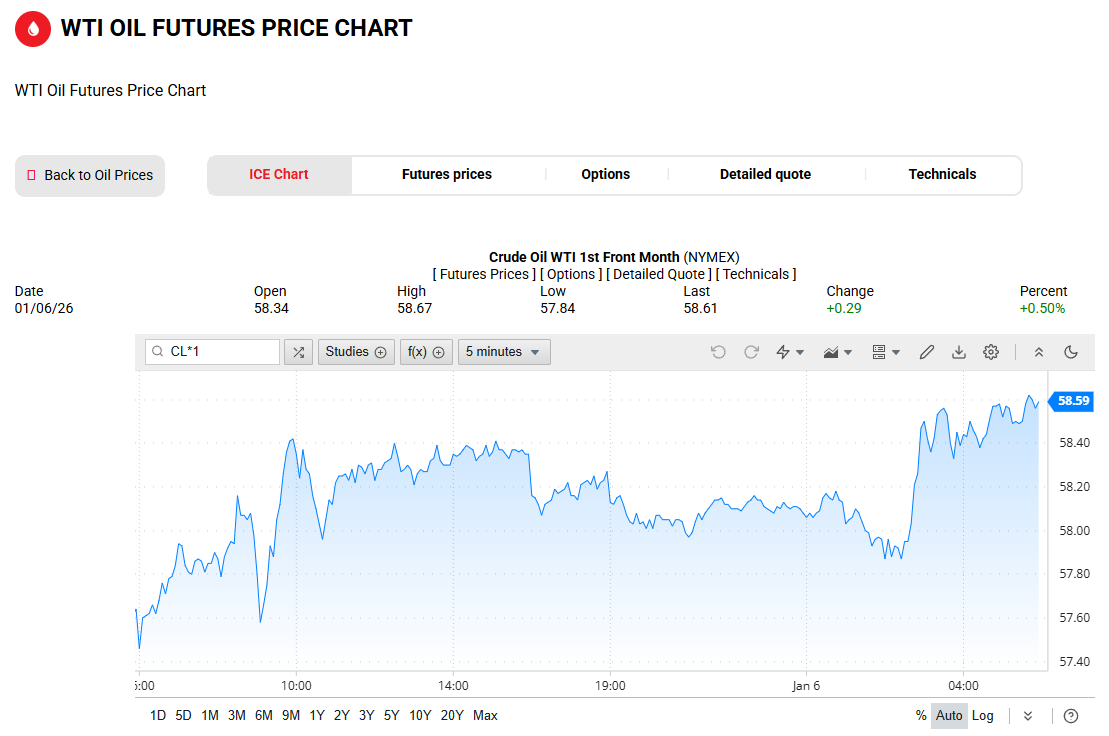
Task: Open the help question mark icon
Action: click(1071, 716)
